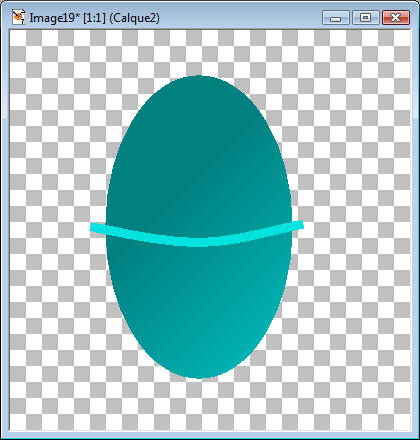Click the center of the teal ellipse
The height and width of the screenshot is (440, 420).
click(x=199, y=227)
